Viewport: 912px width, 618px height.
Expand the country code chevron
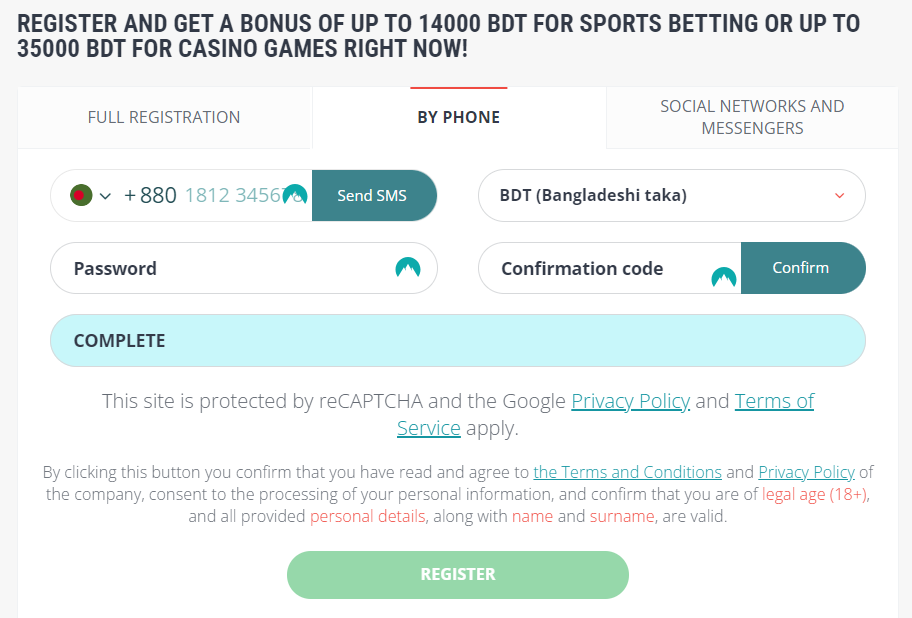tap(106, 196)
